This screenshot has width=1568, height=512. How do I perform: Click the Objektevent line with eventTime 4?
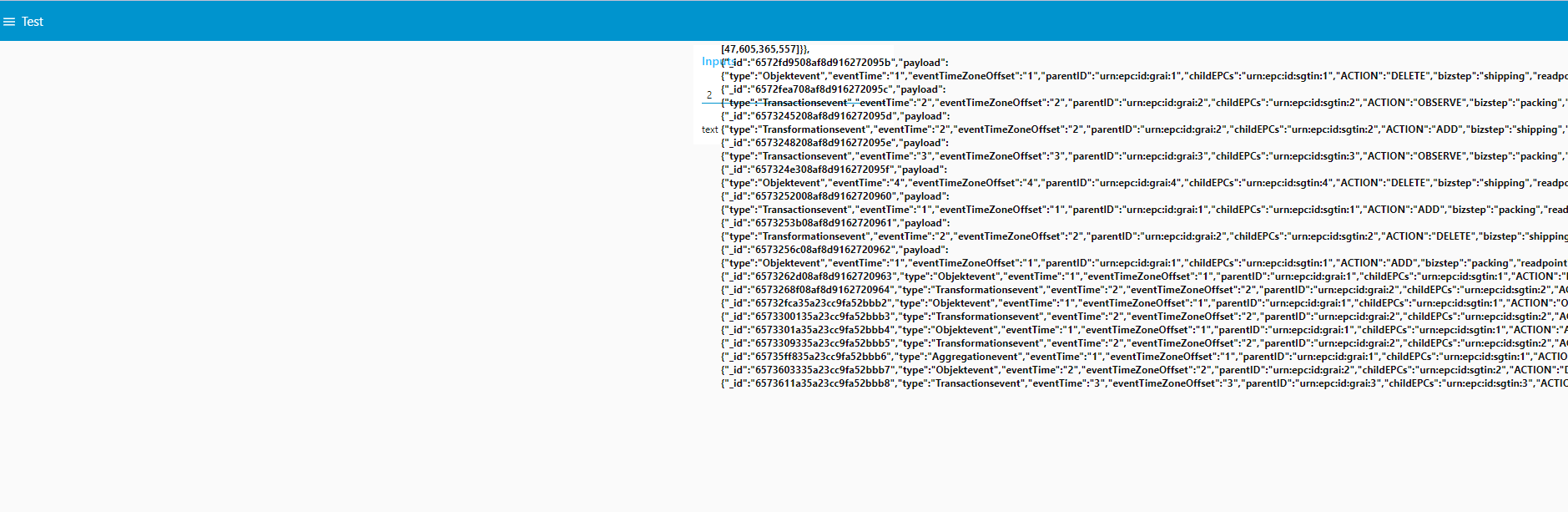click(x=1144, y=183)
